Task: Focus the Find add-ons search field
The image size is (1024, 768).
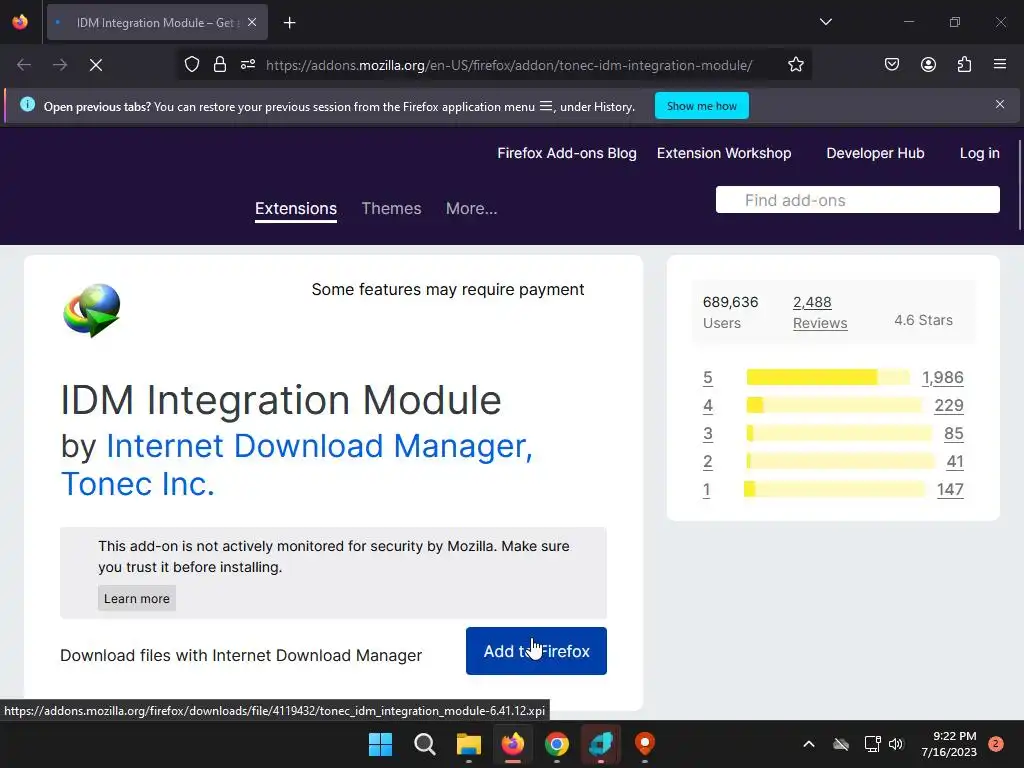Action: [x=857, y=200]
